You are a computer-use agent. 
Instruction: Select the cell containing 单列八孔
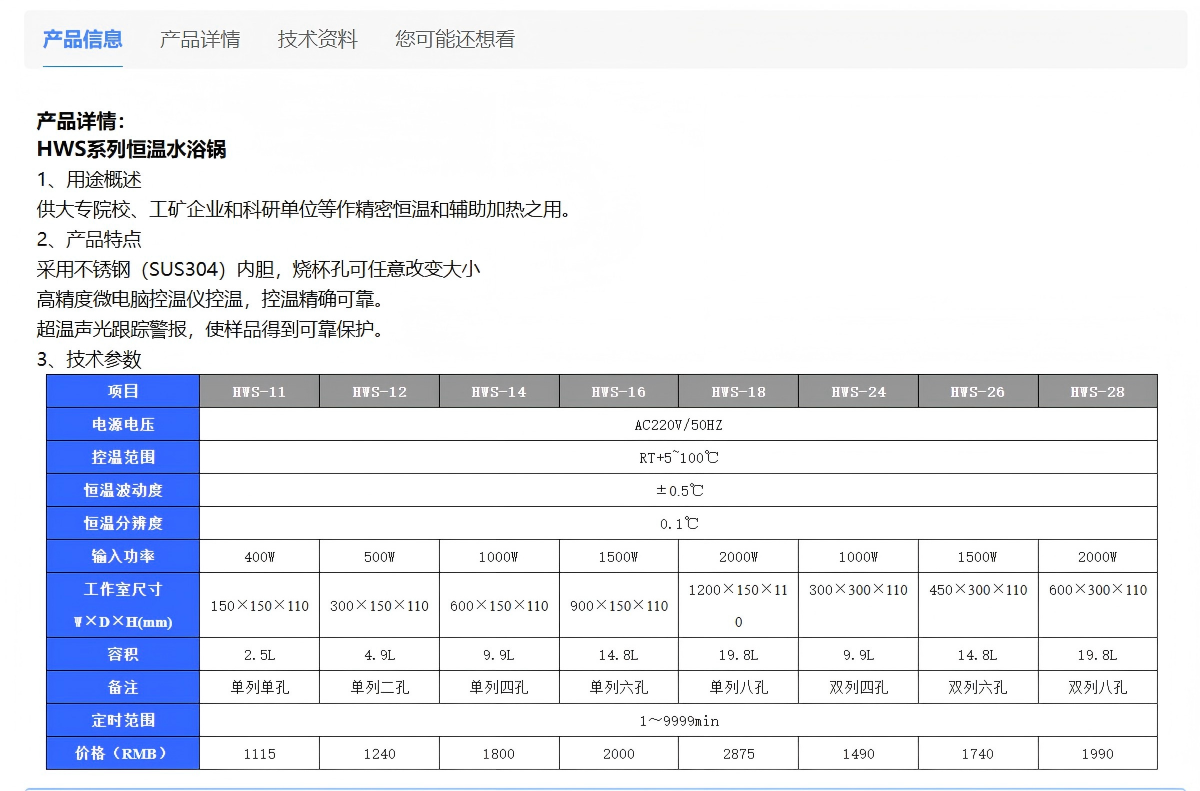738,687
